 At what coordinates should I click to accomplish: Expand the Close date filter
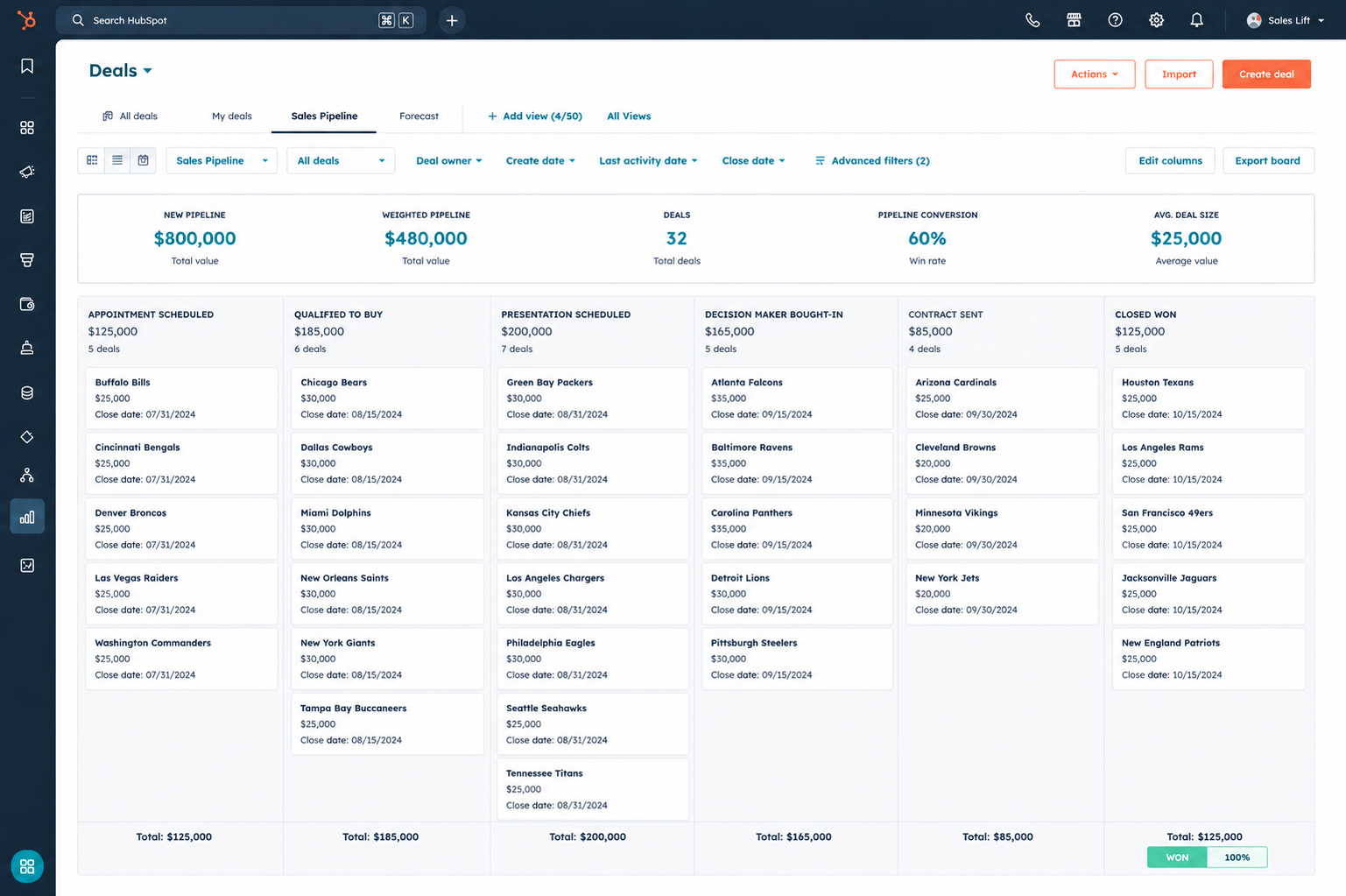pyautogui.click(x=753, y=161)
